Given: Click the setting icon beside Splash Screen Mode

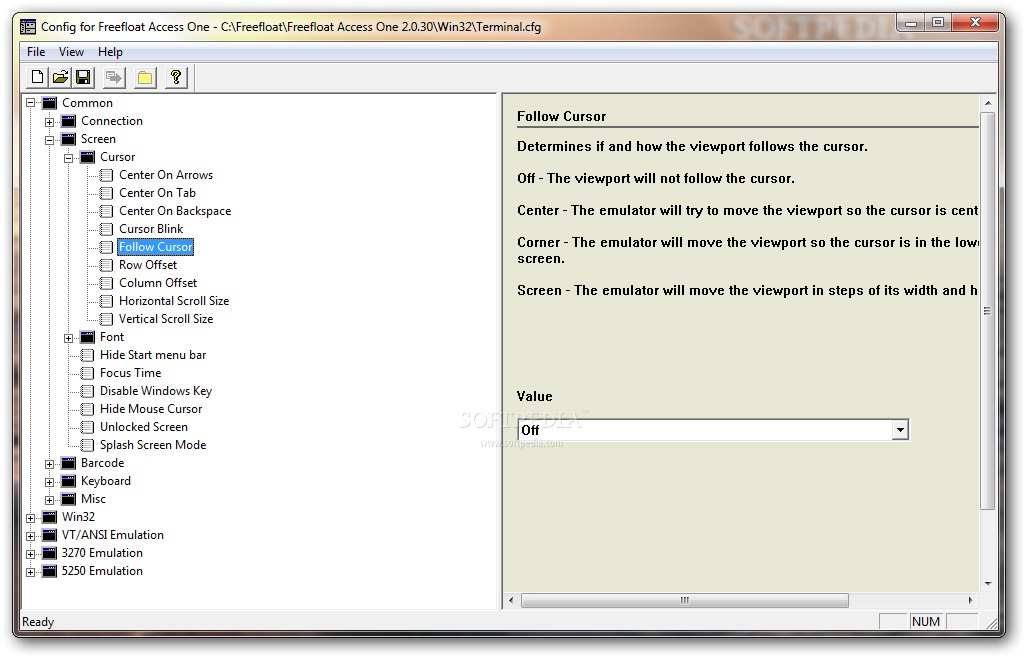Looking at the screenshot, I should tap(88, 445).
